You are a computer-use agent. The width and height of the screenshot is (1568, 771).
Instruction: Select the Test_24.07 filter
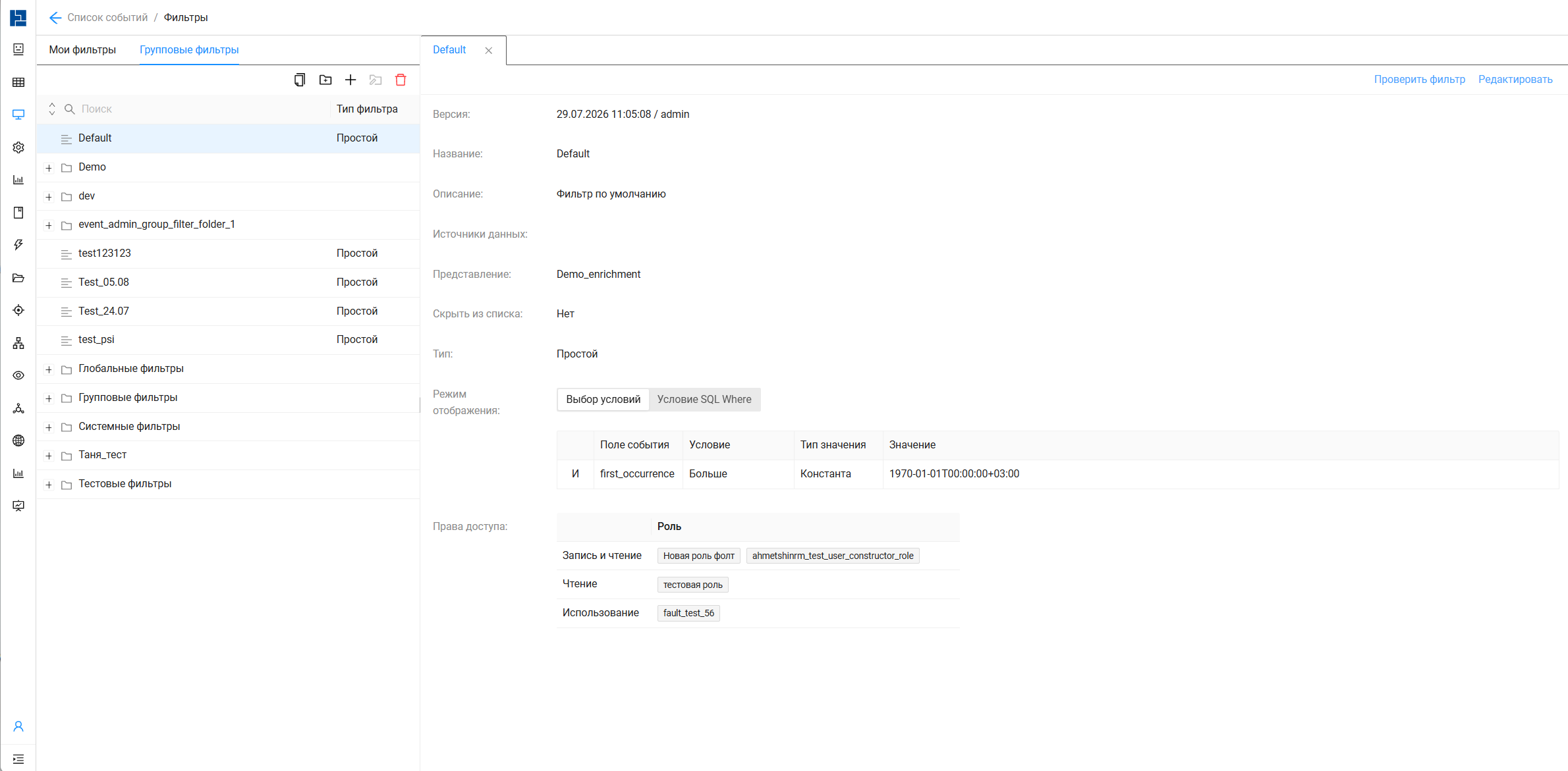pyautogui.click(x=228, y=311)
